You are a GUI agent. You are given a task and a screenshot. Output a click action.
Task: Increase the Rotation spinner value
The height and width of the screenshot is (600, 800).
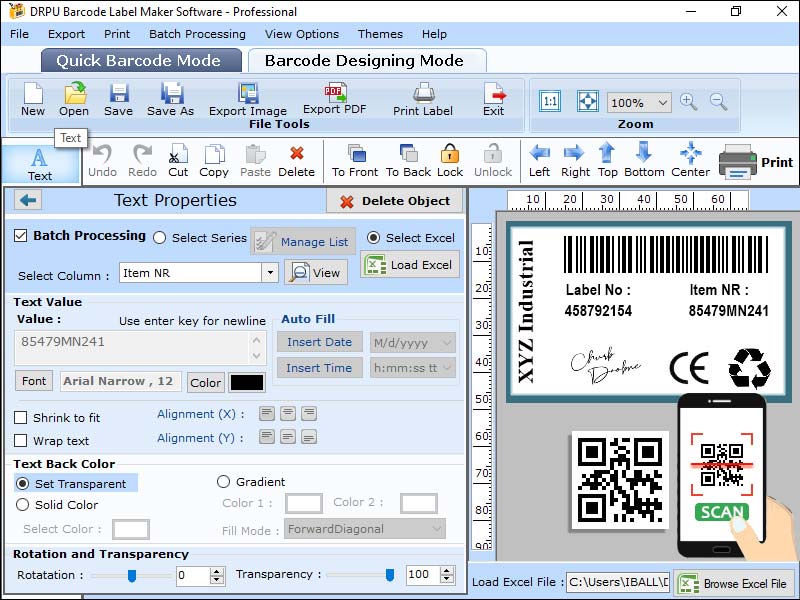click(217, 571)
